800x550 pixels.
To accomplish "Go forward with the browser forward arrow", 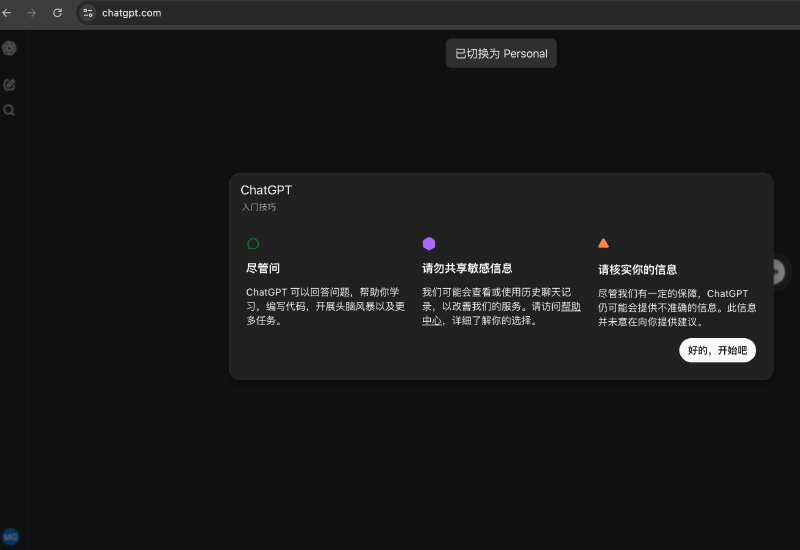I will click(32, 13).
